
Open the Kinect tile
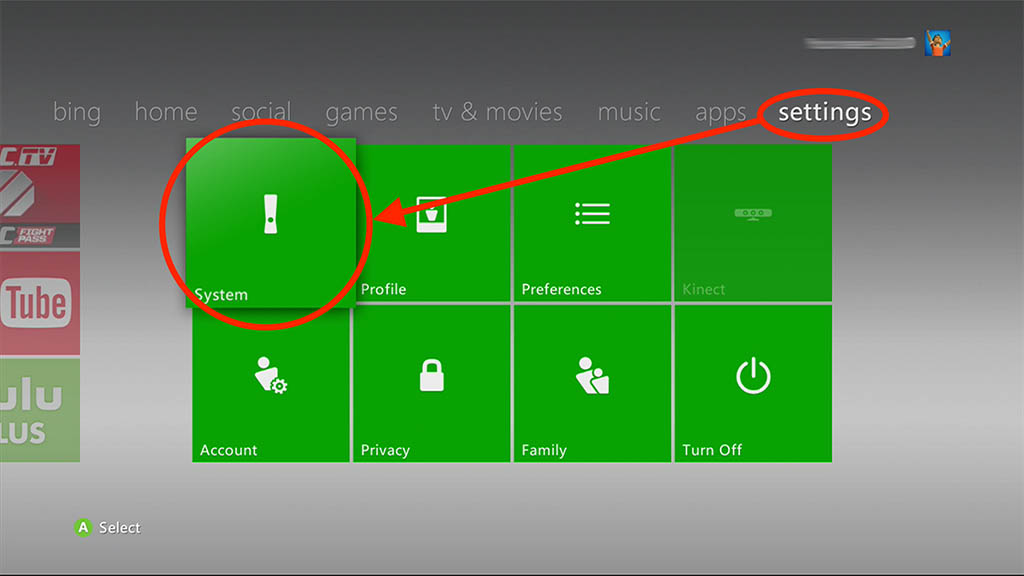point(753,223)
